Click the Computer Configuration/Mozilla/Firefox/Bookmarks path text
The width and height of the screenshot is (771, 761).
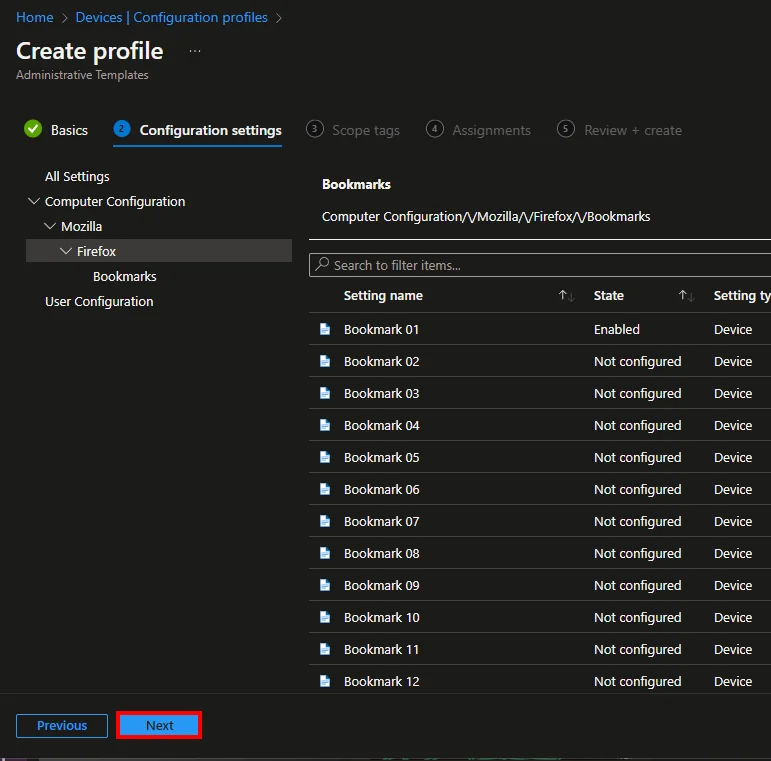point(486,216)
